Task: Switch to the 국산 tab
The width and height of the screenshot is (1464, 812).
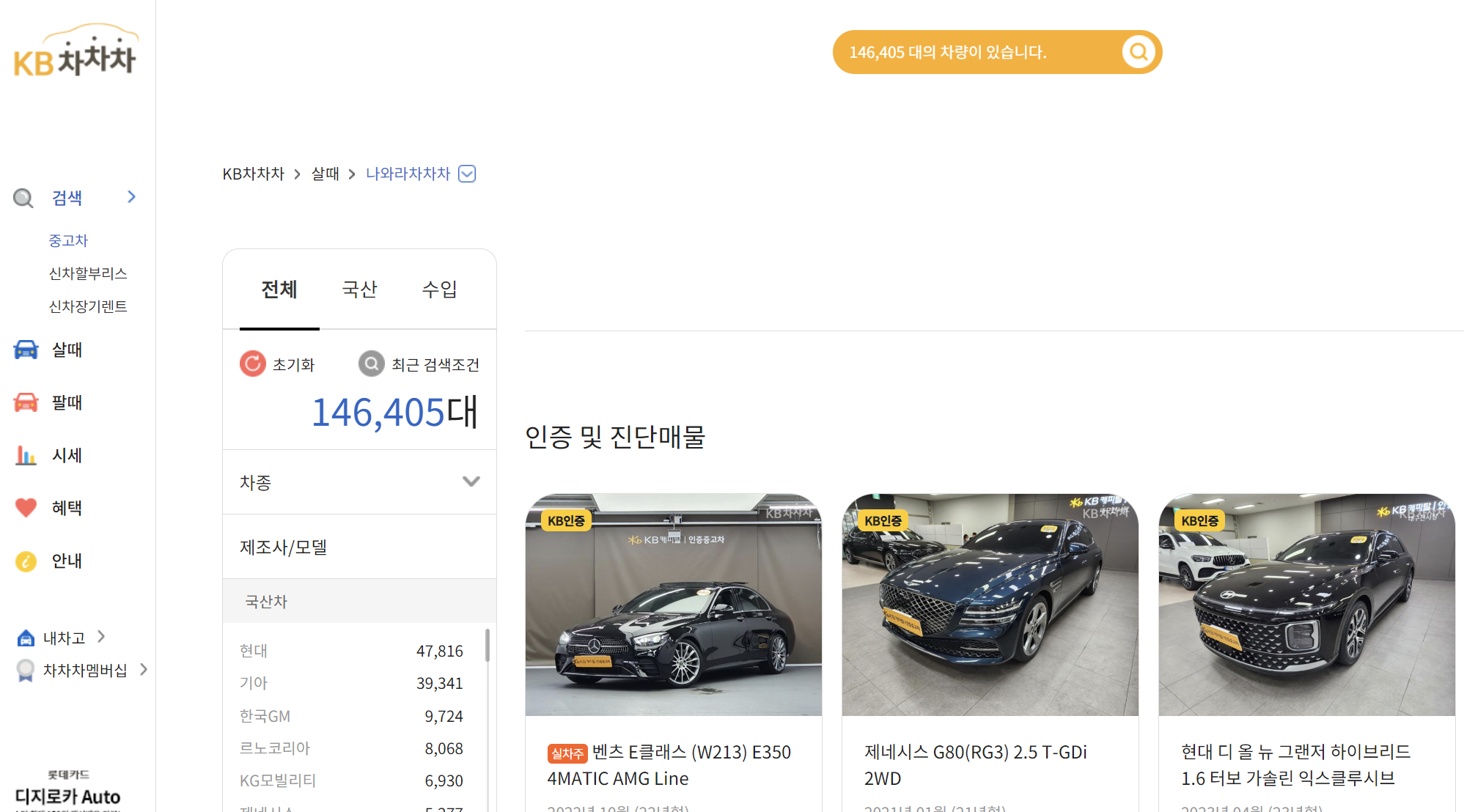Action: pyautogui.click(x=359, y=289)
